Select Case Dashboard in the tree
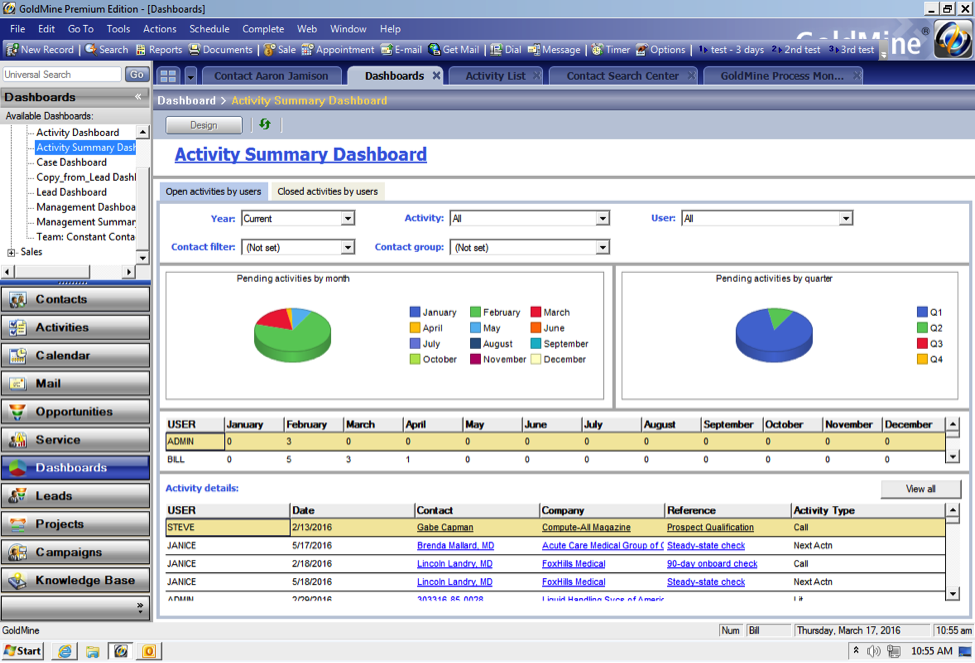 [x=72, y=162]
